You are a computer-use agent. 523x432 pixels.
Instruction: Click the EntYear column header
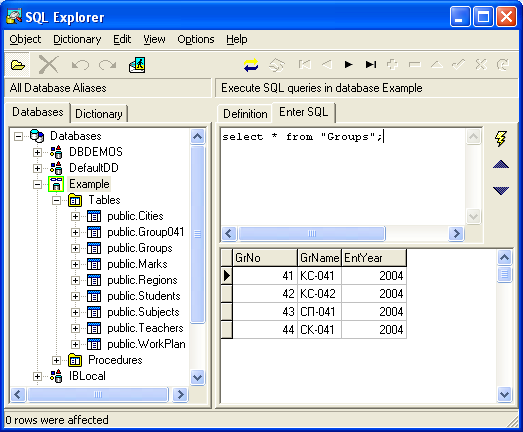(374, 258)
